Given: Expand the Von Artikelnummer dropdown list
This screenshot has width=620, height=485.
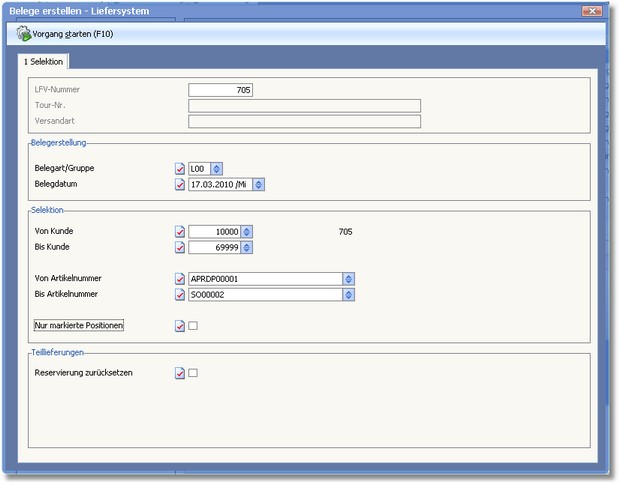Looking at the screenshot, I should 348,279.
